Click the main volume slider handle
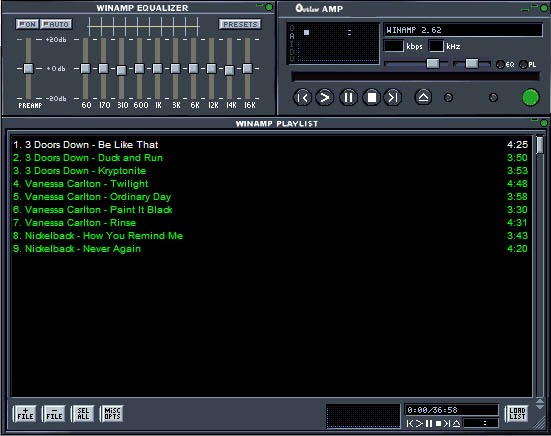Screen dimensions: 551x436 pyautogui.click(x=433, y=64)
